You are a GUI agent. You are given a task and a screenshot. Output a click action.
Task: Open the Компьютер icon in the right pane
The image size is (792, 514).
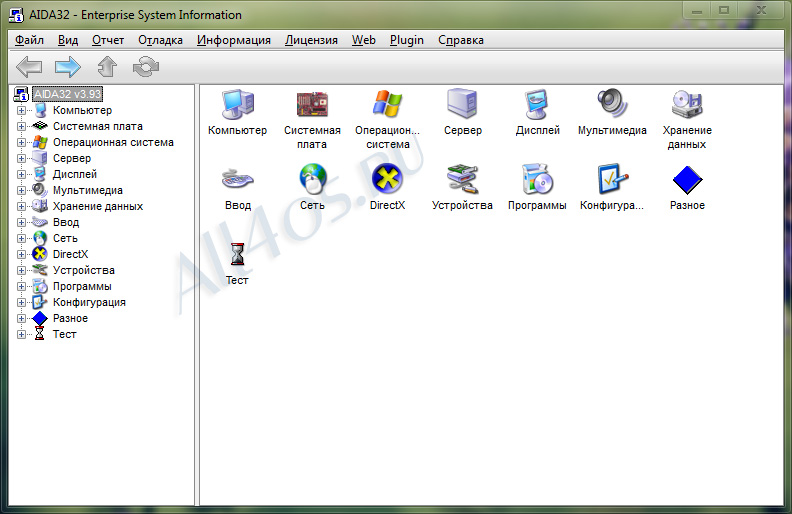237,104
